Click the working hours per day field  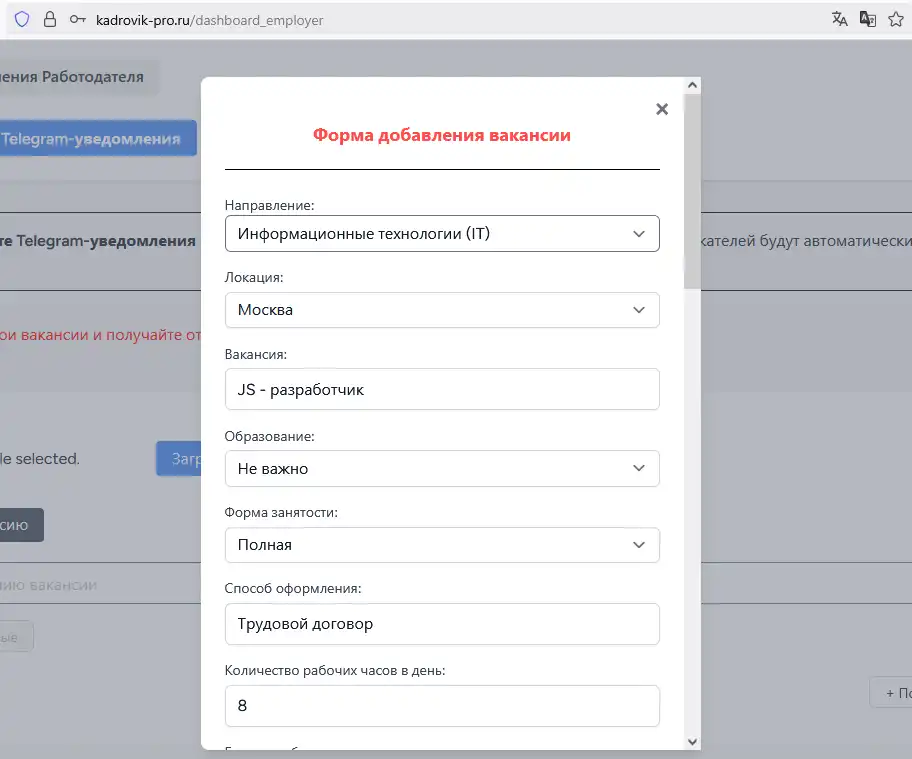coord(441,706)
